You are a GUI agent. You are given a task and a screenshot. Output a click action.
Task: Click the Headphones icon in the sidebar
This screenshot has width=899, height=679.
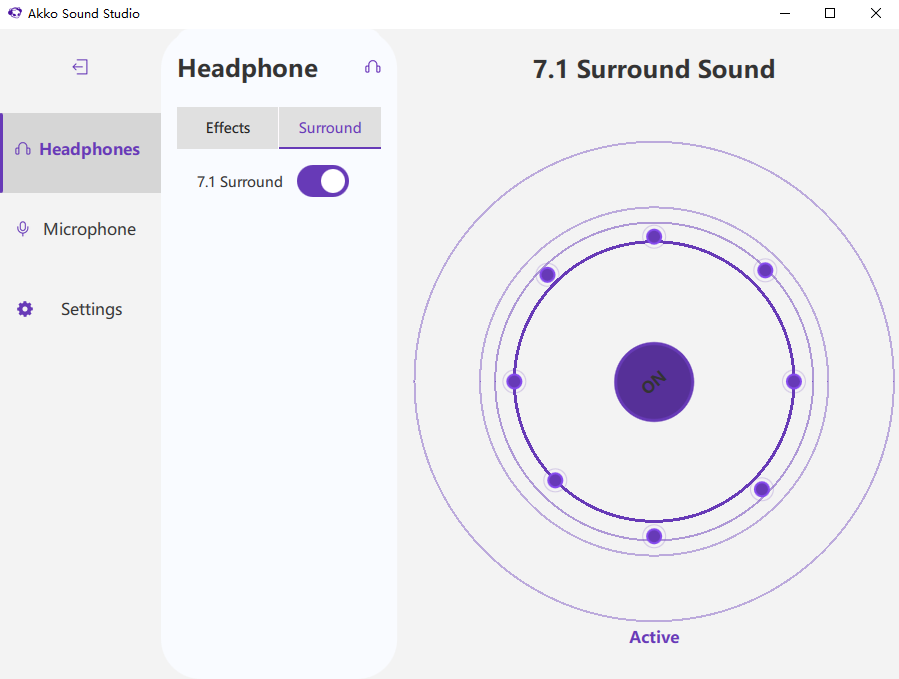pos(22,148)
